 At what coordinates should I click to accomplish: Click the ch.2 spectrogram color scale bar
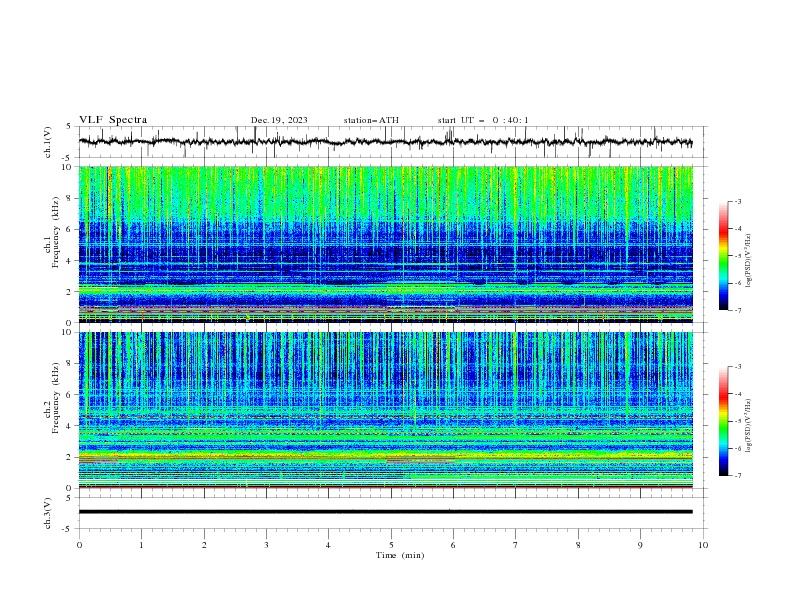tap(723, 421)
